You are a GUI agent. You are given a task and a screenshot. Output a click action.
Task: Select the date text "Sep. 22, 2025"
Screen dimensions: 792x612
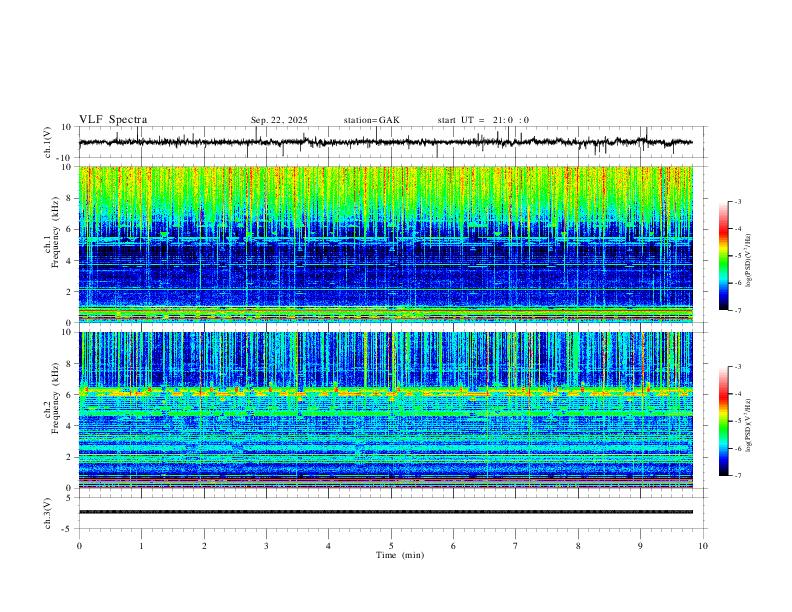pos(279,120)
